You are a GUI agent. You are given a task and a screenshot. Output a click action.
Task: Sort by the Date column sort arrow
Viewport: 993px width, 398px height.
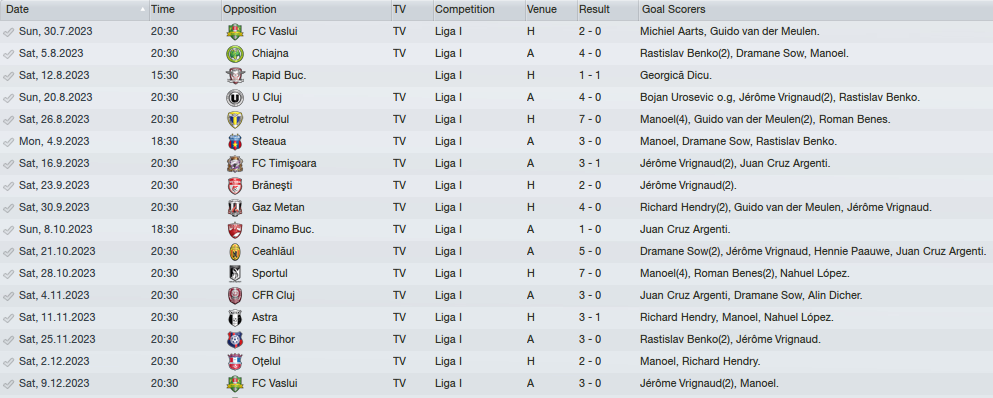coord(142,10)
